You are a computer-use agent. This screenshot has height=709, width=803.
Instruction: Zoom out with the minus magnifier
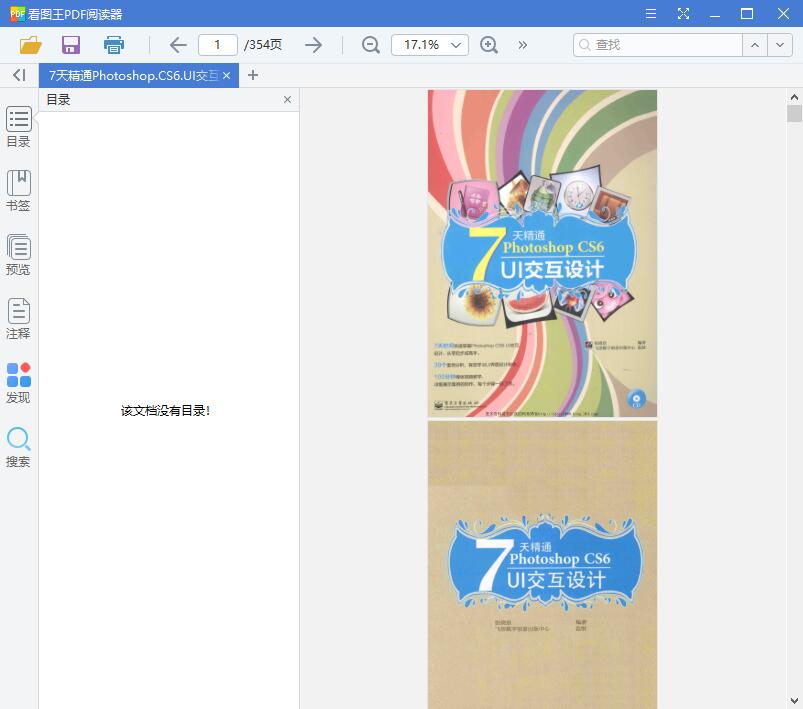point(370,45)
